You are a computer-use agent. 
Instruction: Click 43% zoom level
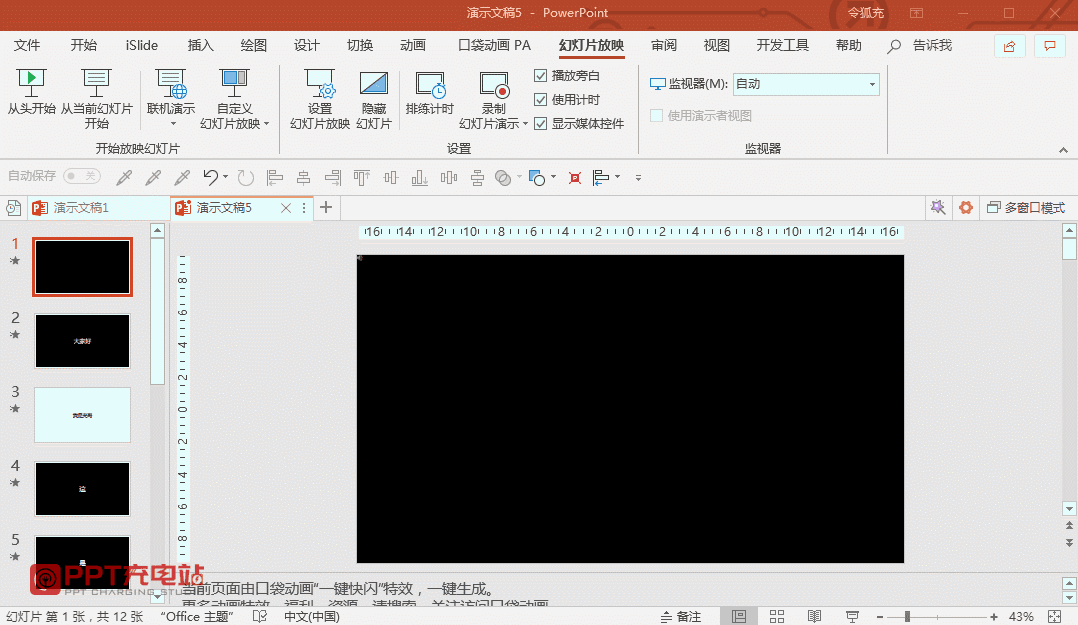[1022, 617]
